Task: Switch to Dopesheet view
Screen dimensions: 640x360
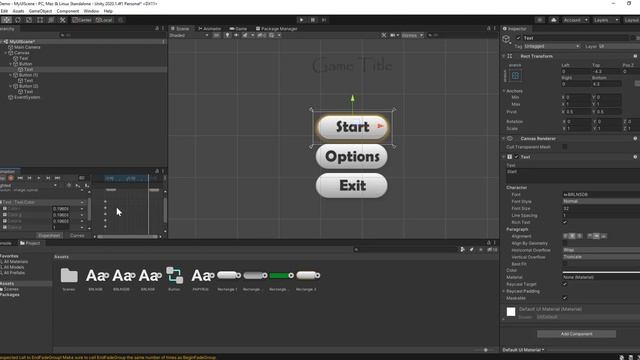Action: (49, 236)
